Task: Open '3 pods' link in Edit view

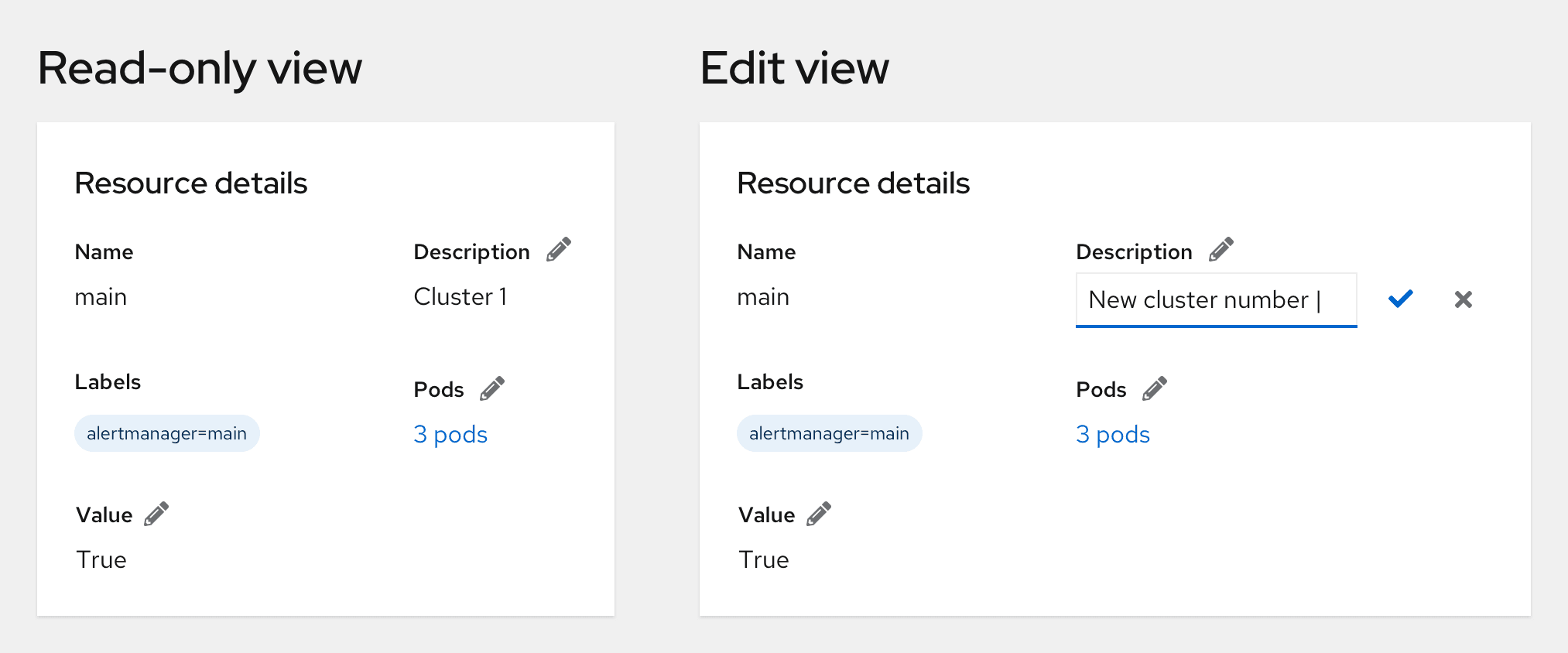Action: tap(1113, 435)
